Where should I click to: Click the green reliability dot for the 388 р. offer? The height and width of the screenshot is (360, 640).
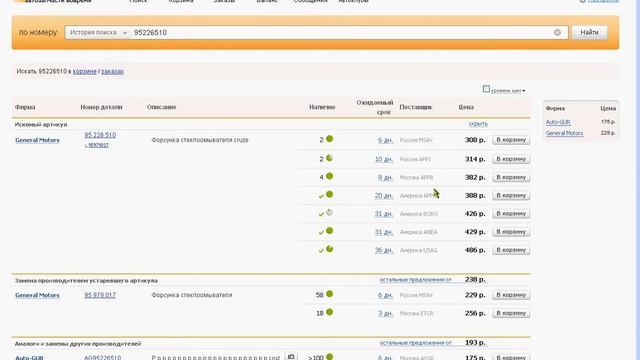click(329, 194)
